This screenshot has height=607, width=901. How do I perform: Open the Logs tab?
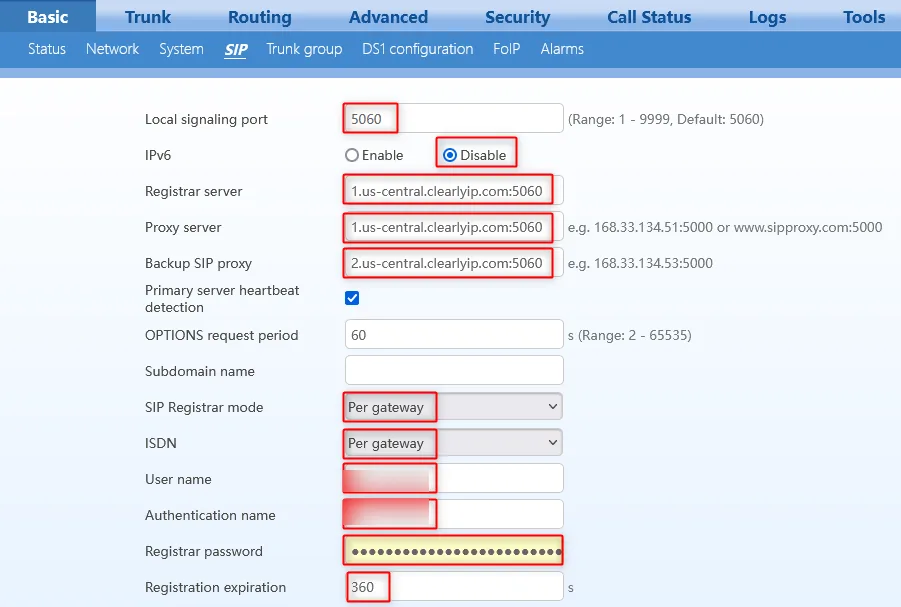[x=767, y=17]
